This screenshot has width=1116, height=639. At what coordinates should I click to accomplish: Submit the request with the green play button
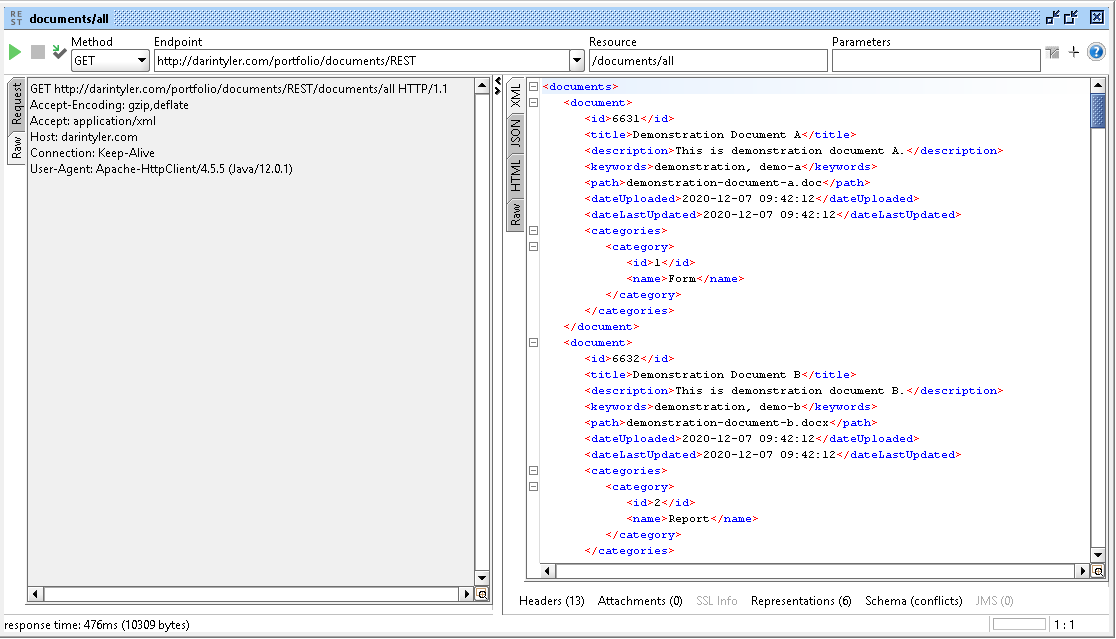pyautogui.click(x=14, y=52)
